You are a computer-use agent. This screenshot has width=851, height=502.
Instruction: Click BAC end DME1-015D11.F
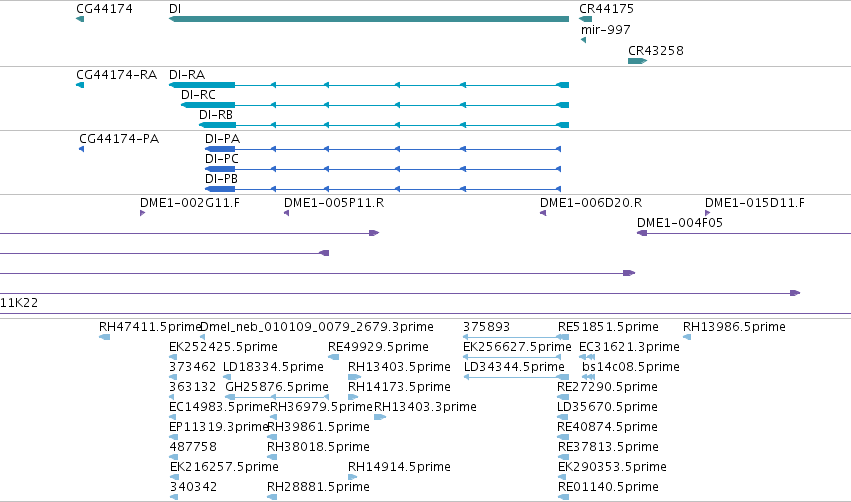click(x=755, y=203)
